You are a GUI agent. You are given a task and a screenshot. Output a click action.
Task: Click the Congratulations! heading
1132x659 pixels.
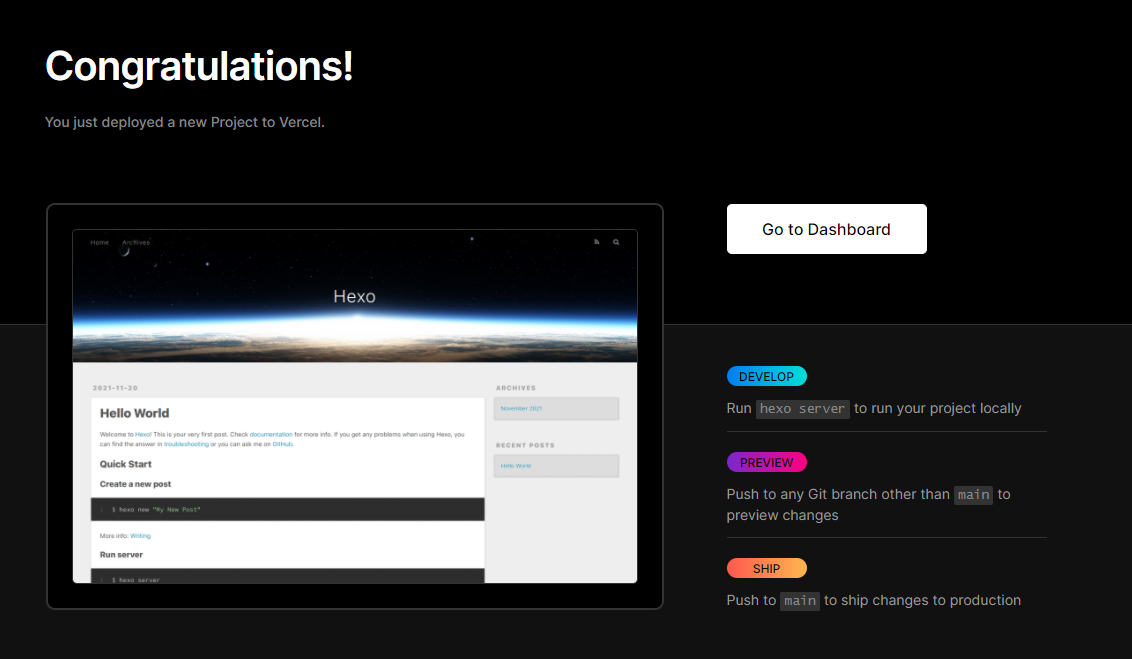point(199,66)
